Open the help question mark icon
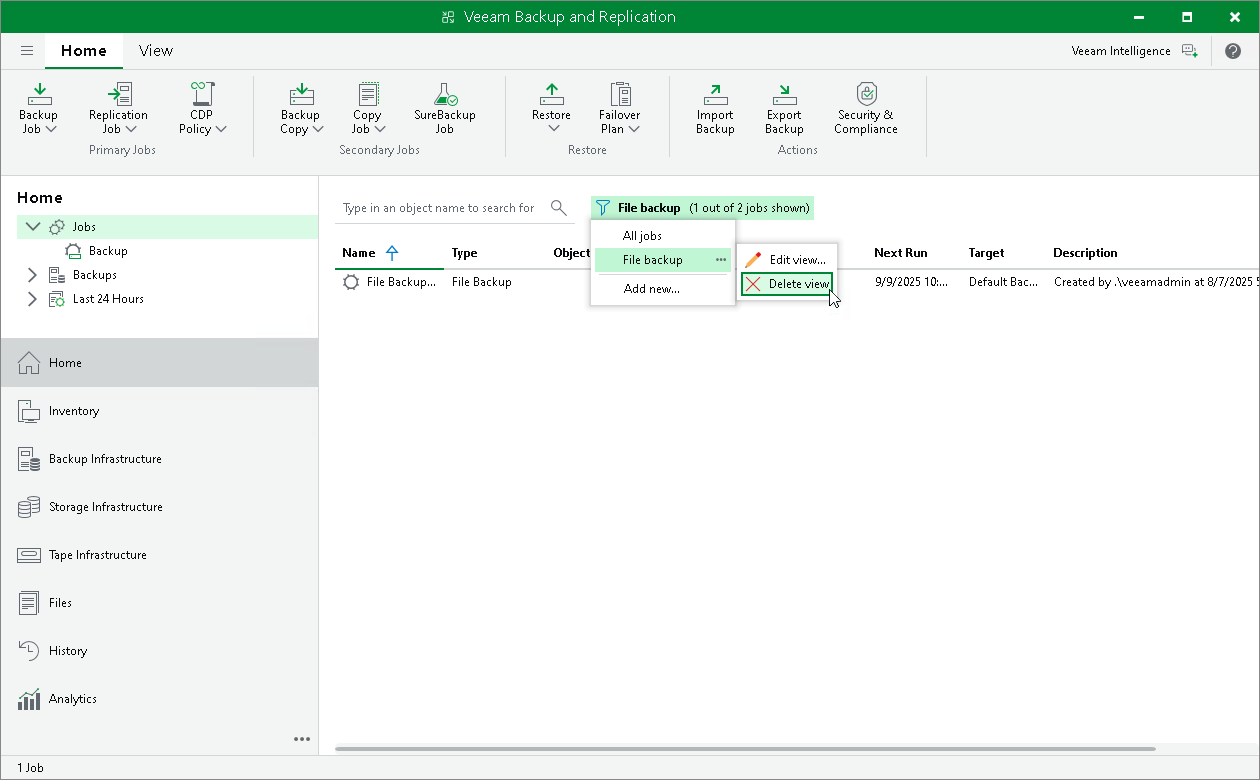Image resolution: width=1260 pixels, height=780 pixels. pyautogui.click(x=1233, y=51)
